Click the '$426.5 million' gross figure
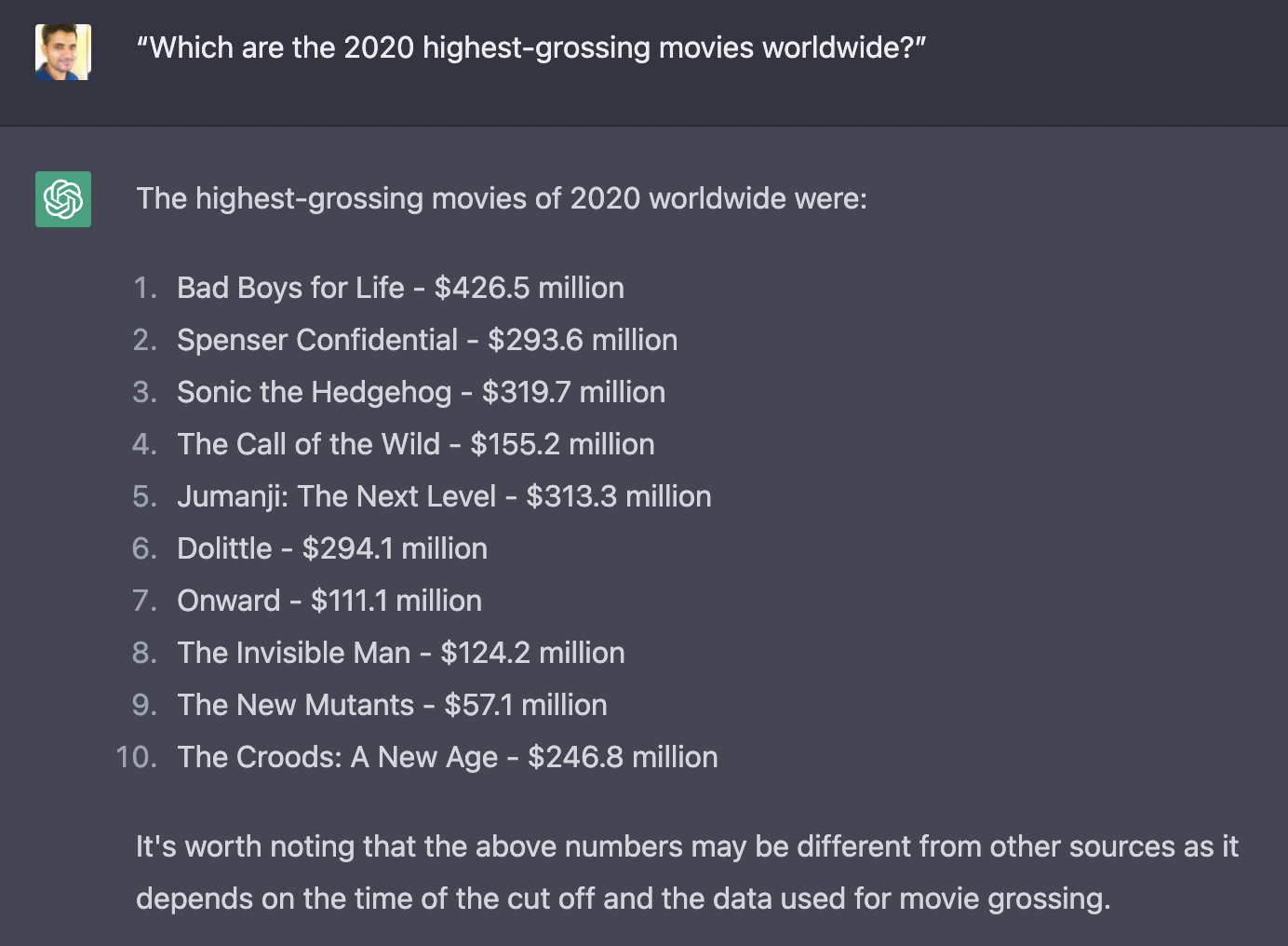Screen dimensions: 1288x946 tap(529, 288)
